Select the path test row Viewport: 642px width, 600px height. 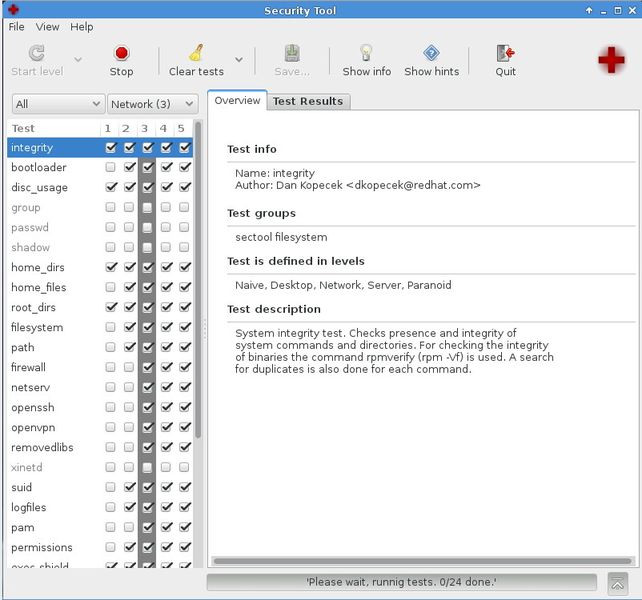click(x=100, y=347)
